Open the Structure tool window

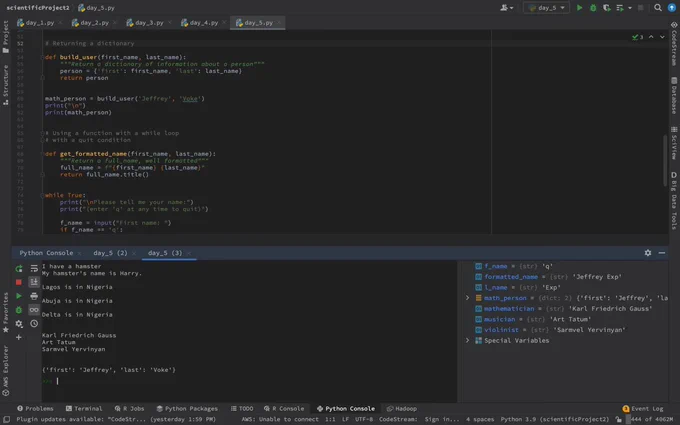(6, 85)
